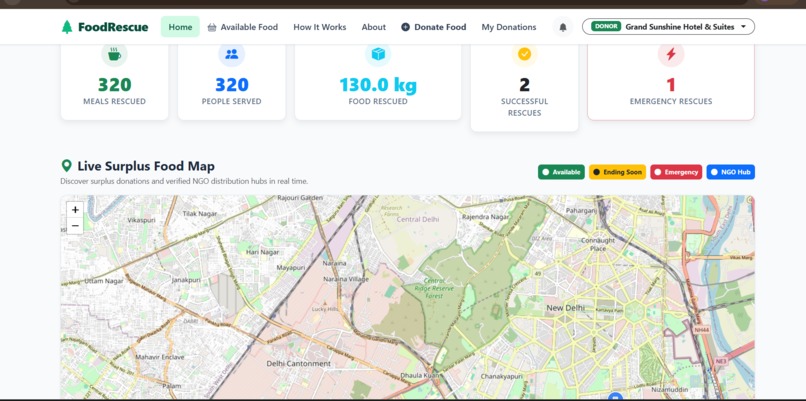
Task: Click the basket icon next to Available Food
Action: click(x=212, y=27)
